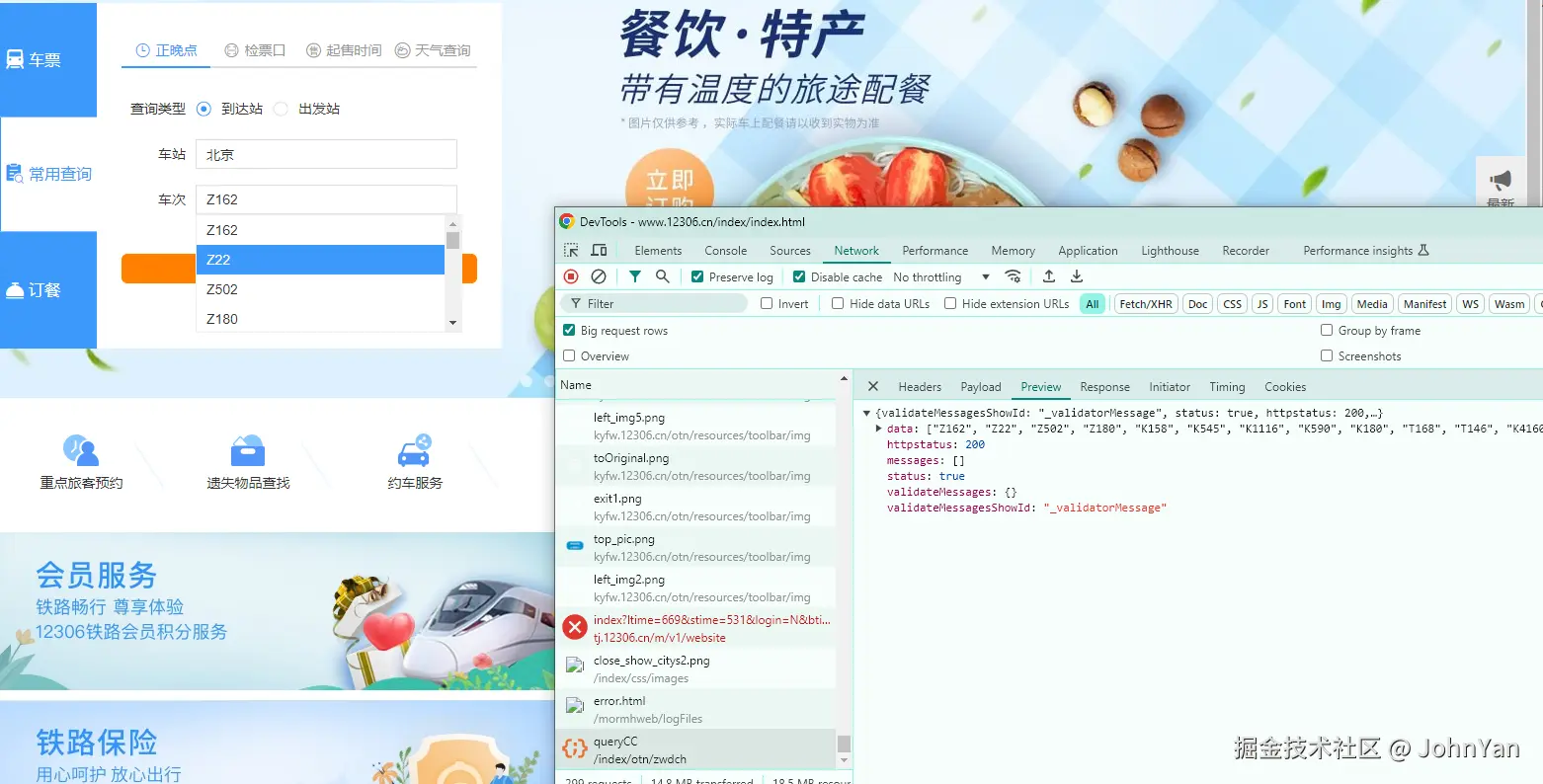Open the 常用查询 sidebar section
Image resolution: width=1543 pixels, height=784 pixels.
[x=49, y=174]
